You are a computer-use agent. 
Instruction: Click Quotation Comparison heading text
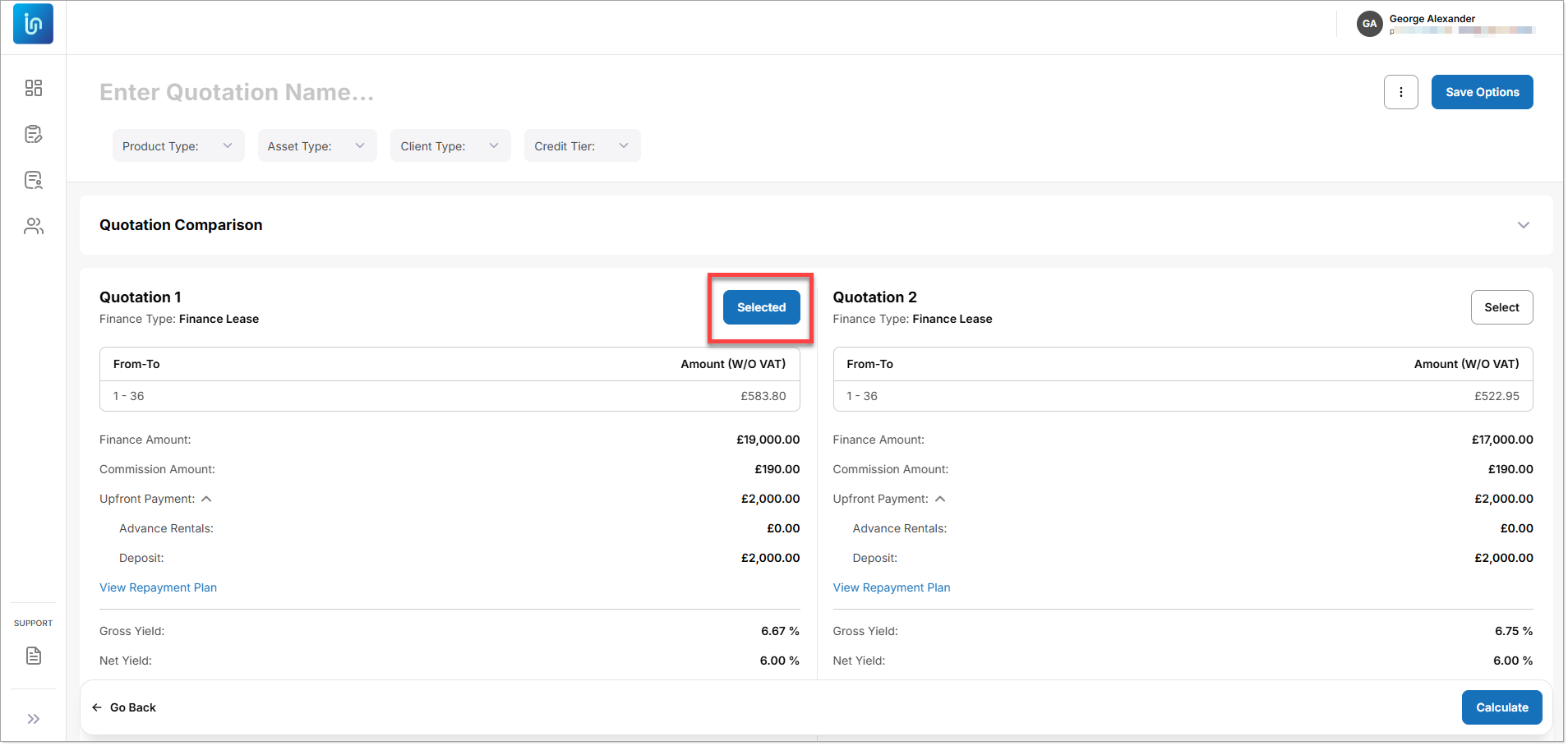pos(181,225)
